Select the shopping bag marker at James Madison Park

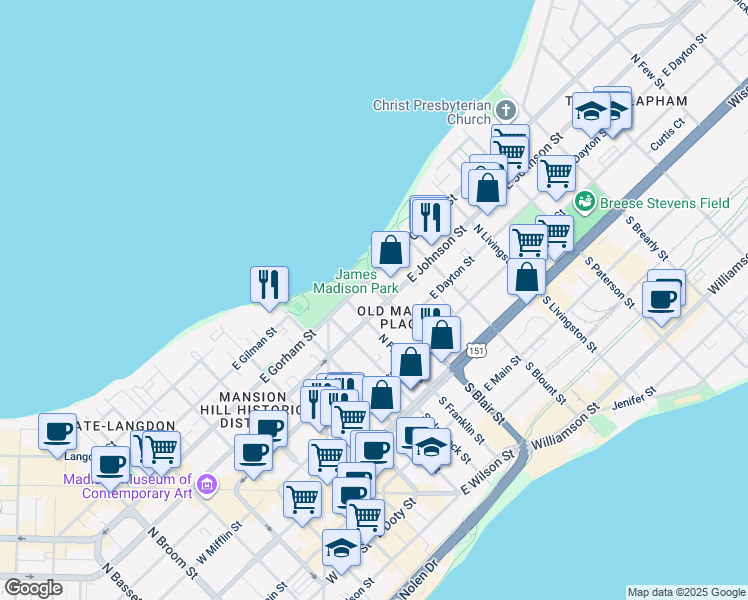[x=390, y=250]
